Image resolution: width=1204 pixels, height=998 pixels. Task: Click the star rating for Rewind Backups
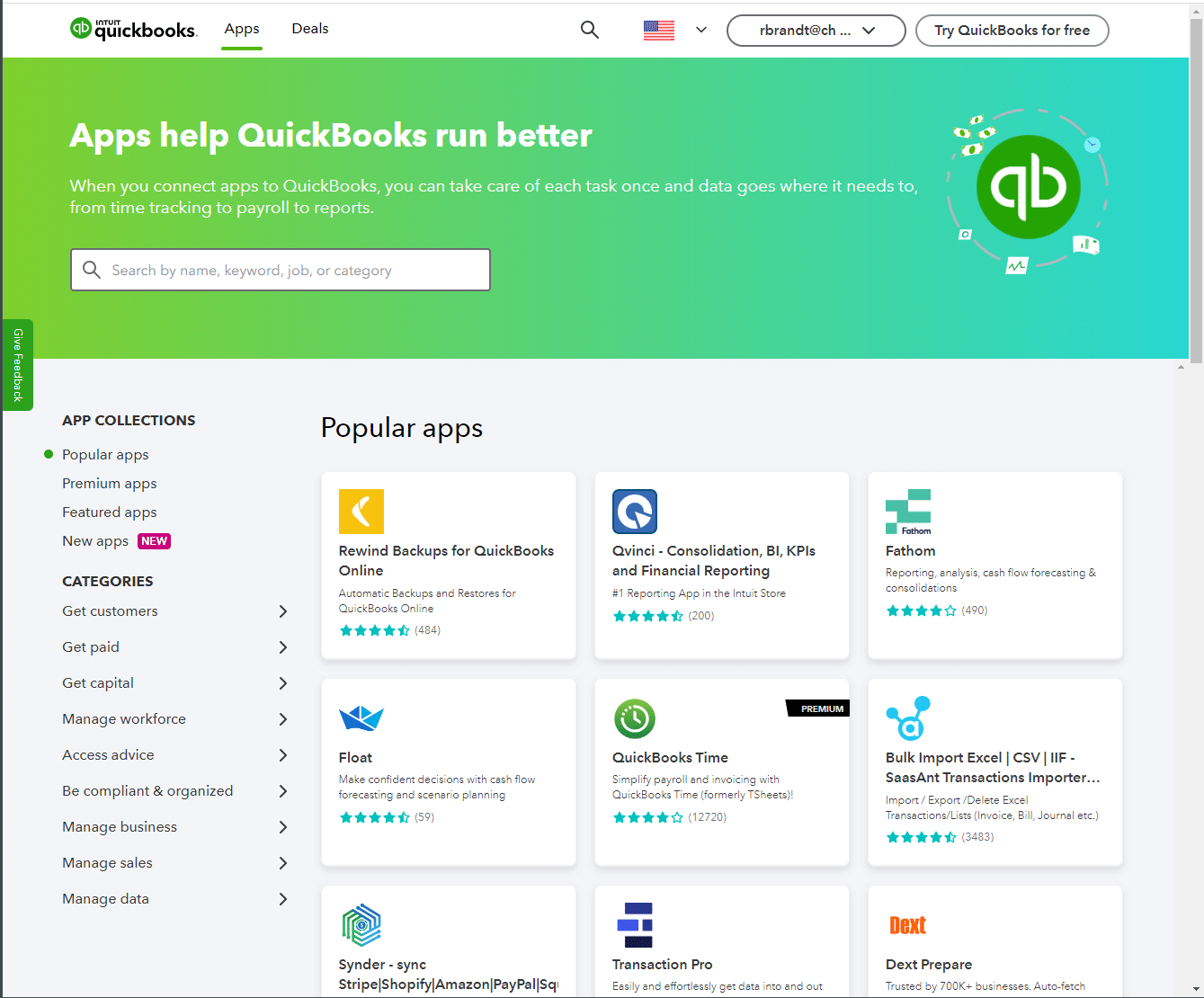374,630
